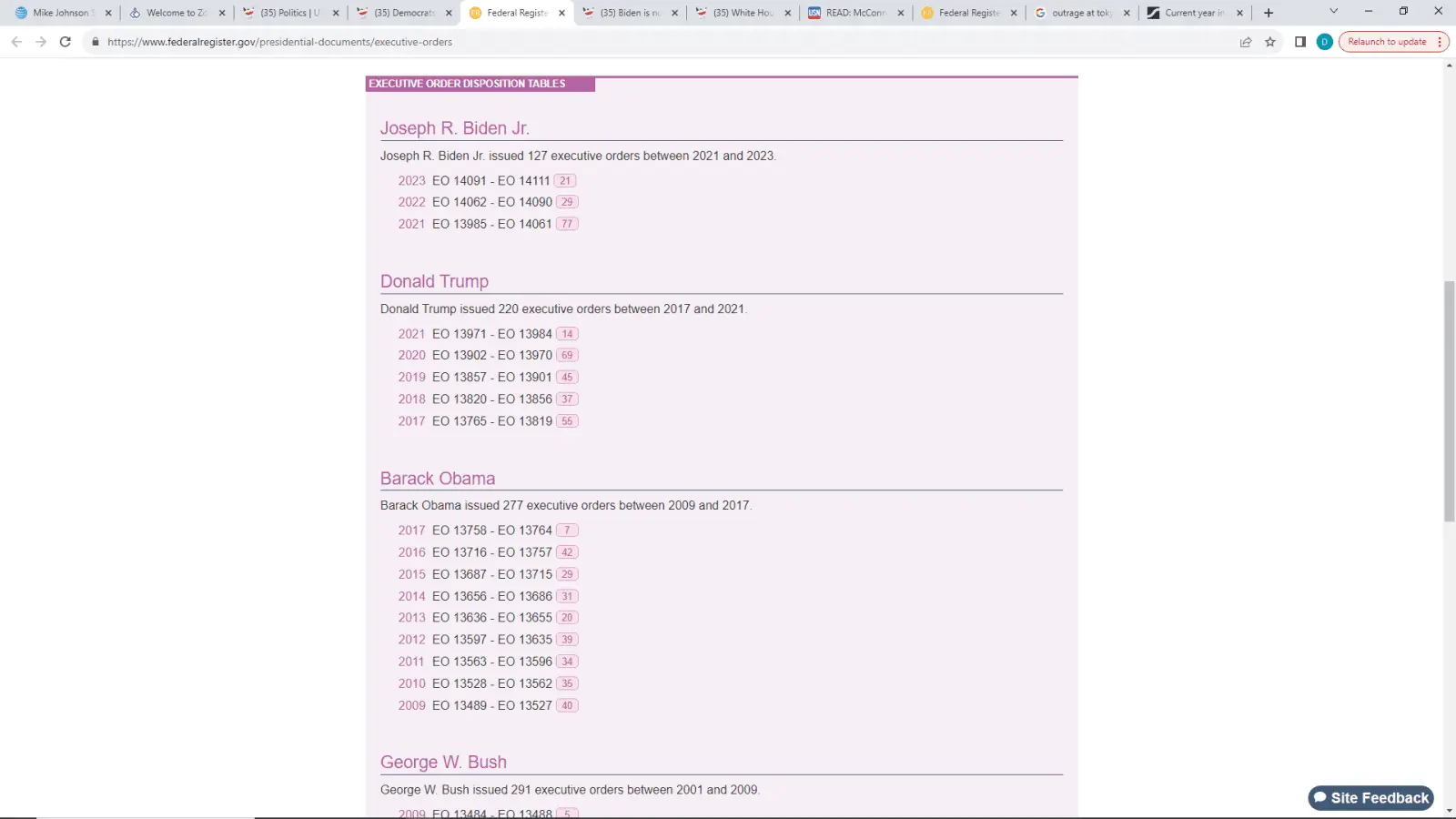Click the URL address bar field
This screenshot has width=1456, height=819.
[637, 42]
